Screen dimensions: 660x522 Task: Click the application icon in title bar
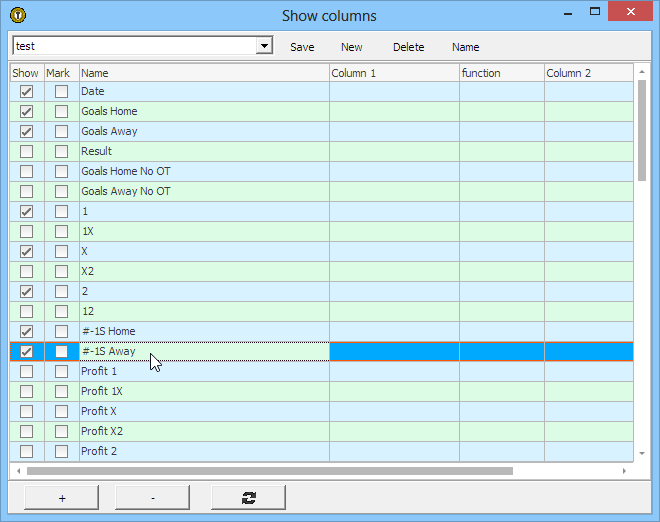[17, 15]
